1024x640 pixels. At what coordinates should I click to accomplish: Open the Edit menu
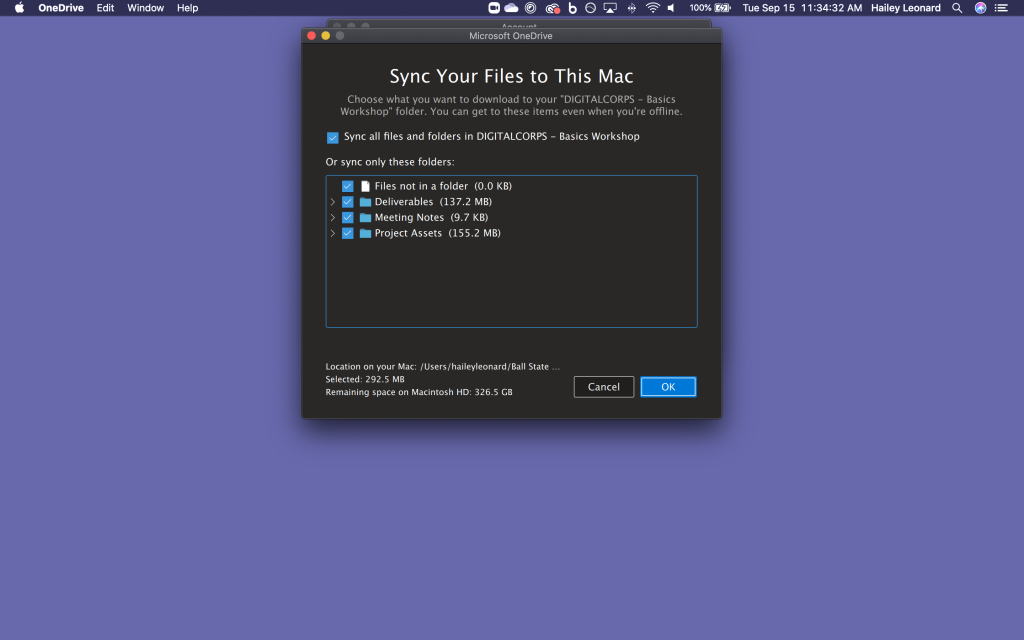click(105, 8)
